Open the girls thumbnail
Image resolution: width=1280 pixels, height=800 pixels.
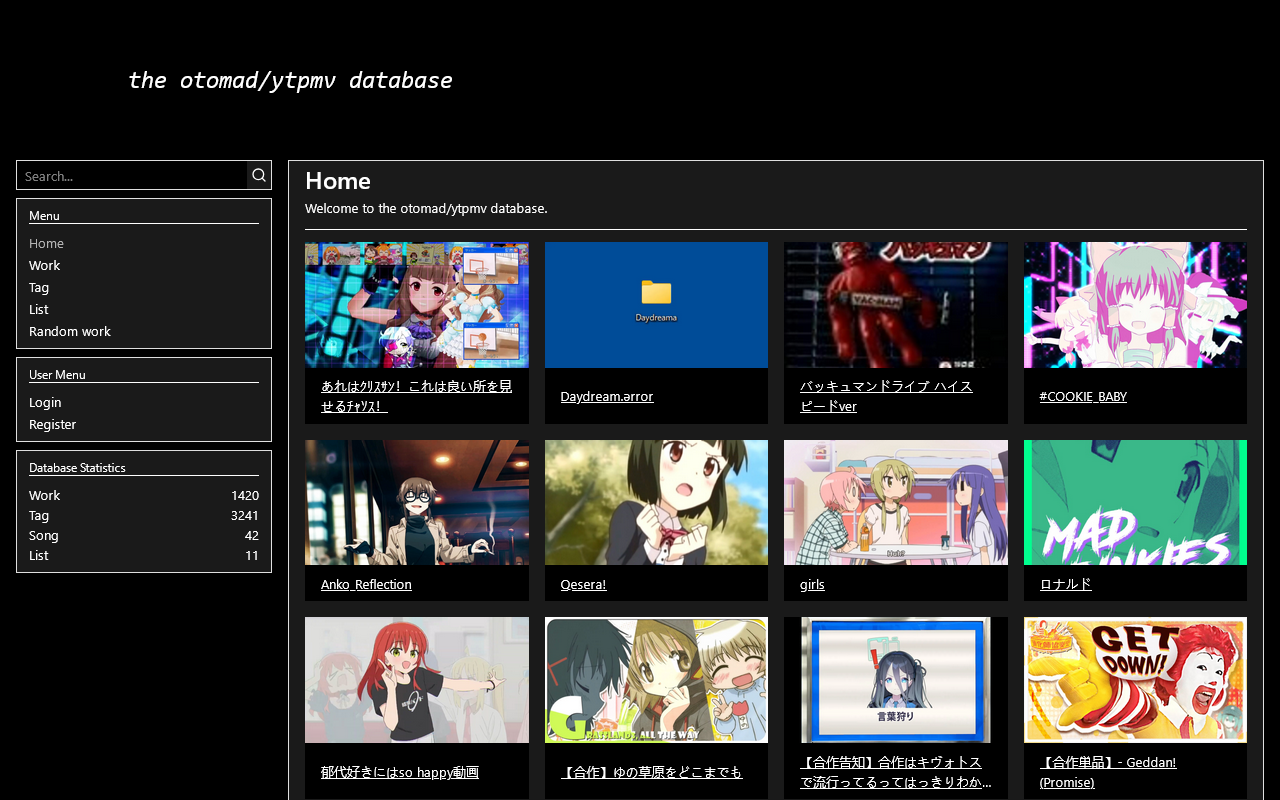tap(896, 502)
